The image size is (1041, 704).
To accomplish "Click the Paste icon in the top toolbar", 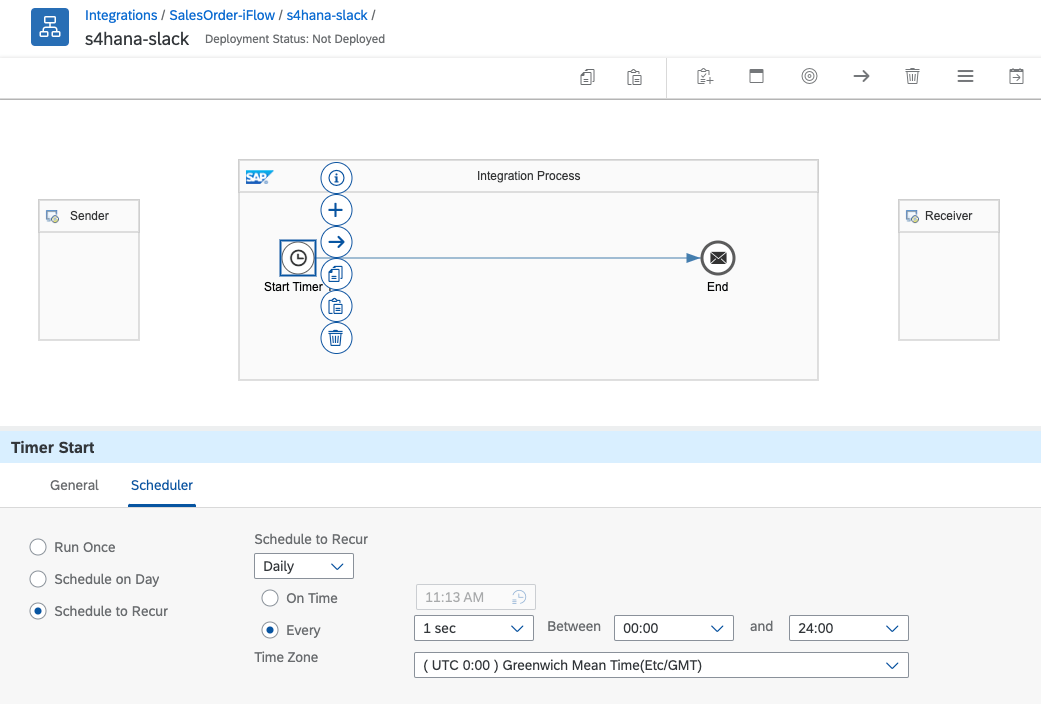I will (x=634, y=77).
